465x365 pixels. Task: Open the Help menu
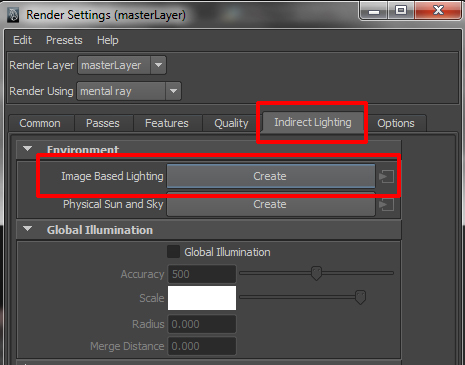(x=108, y=40)
